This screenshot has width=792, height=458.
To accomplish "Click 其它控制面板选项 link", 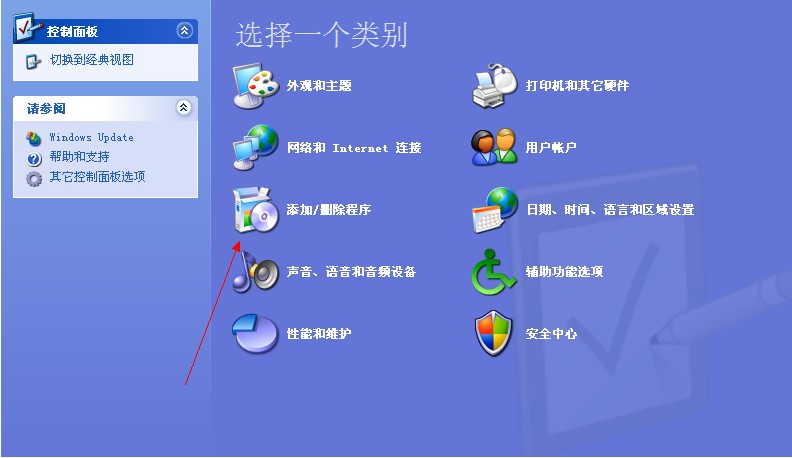I will [97, 177].
